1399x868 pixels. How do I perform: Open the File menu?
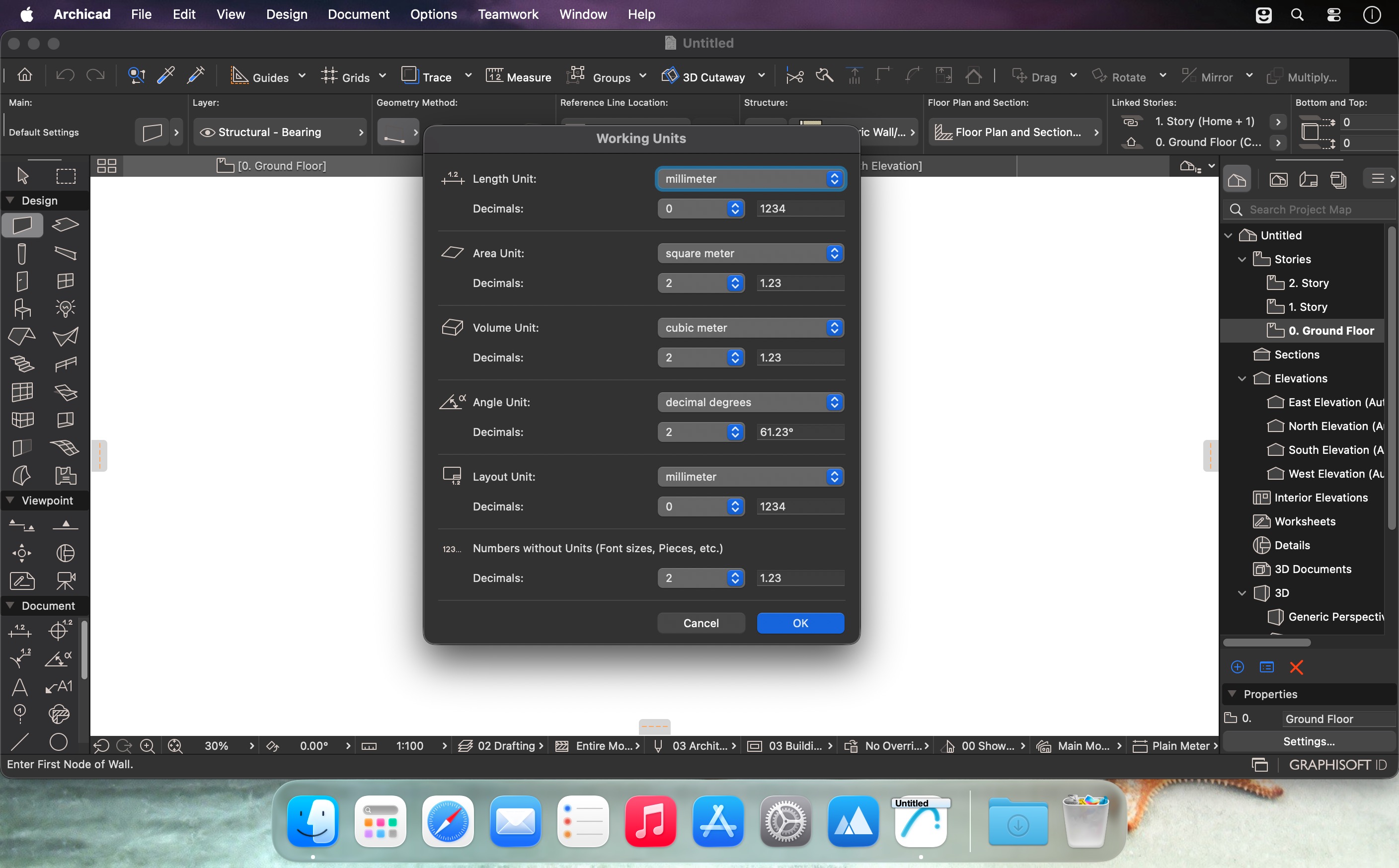click(x=141, y=14)
